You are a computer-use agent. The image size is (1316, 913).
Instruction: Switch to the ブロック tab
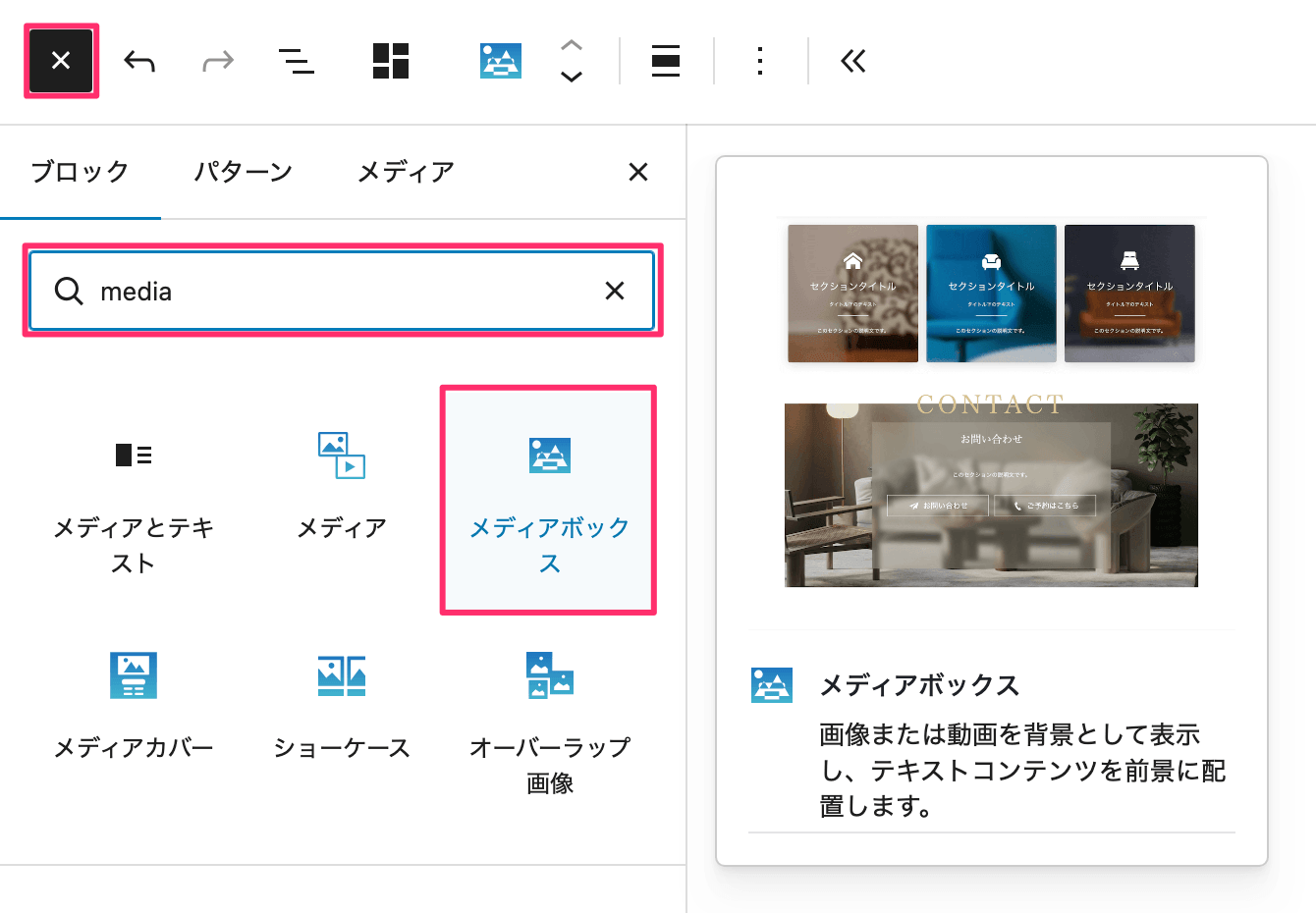80,172
